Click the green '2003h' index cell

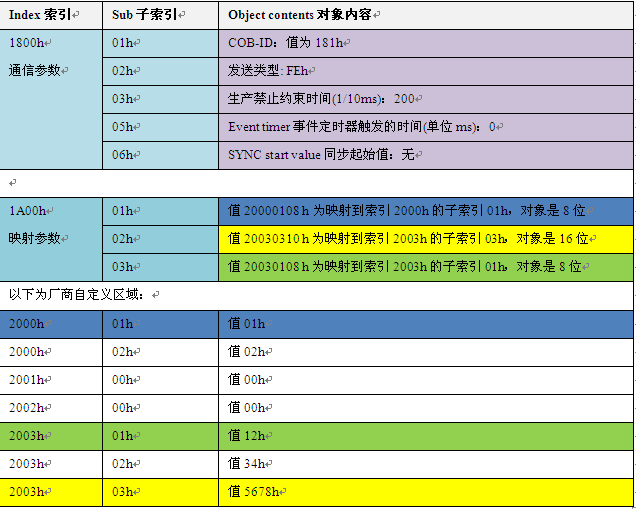(x=51, y=436)
